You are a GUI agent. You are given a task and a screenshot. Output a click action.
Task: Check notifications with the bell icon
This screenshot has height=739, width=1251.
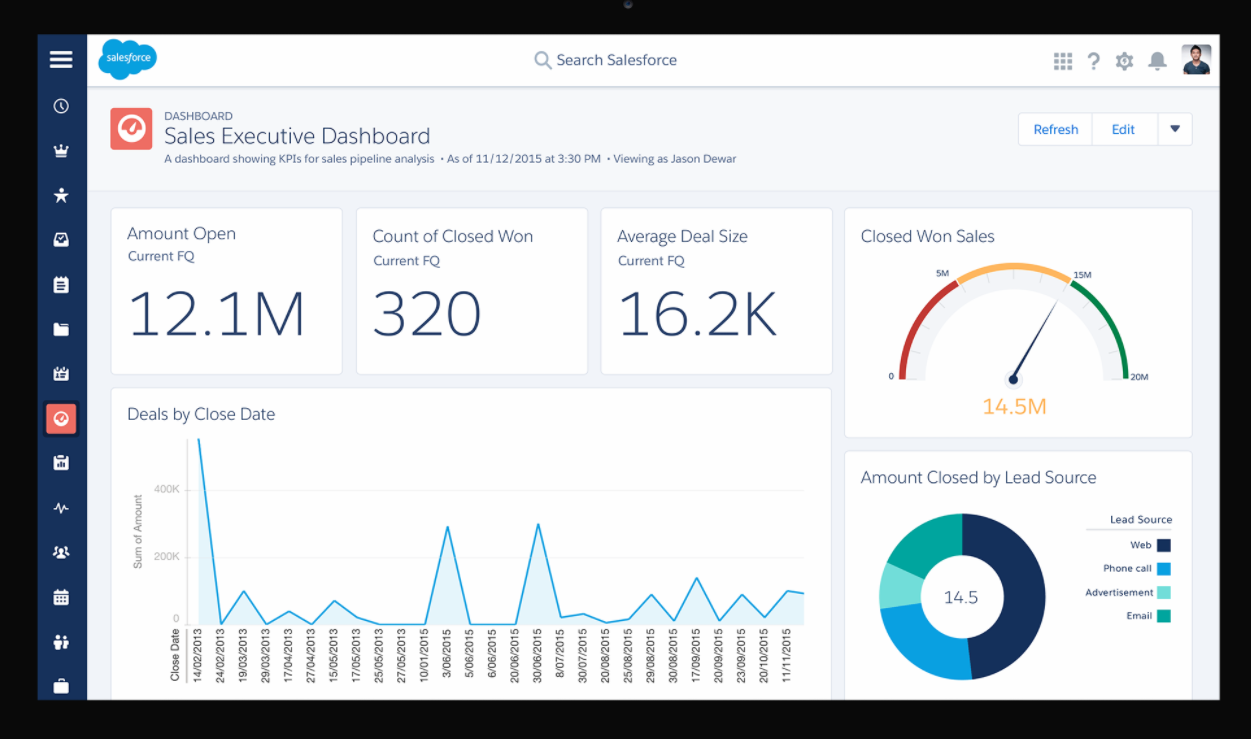tap(1157, 60)
